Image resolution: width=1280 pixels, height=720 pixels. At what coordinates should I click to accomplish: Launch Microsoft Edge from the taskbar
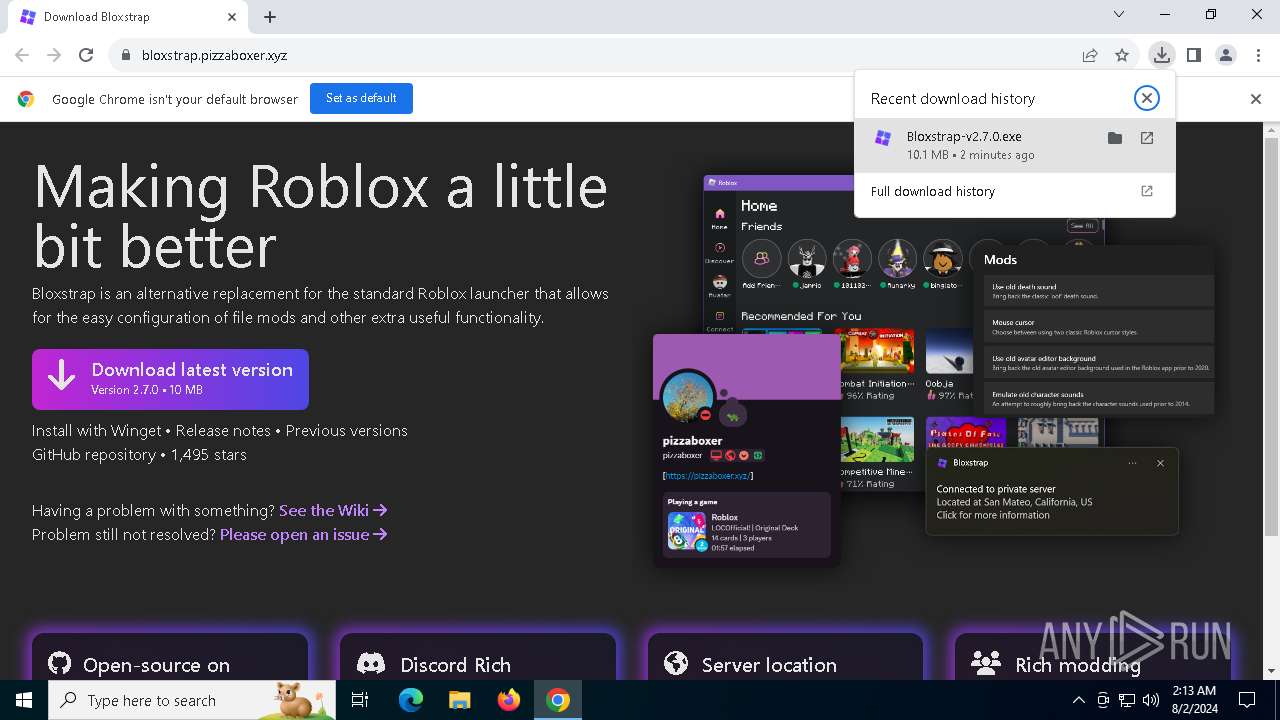pyautogui.click(x=411, y=700)
